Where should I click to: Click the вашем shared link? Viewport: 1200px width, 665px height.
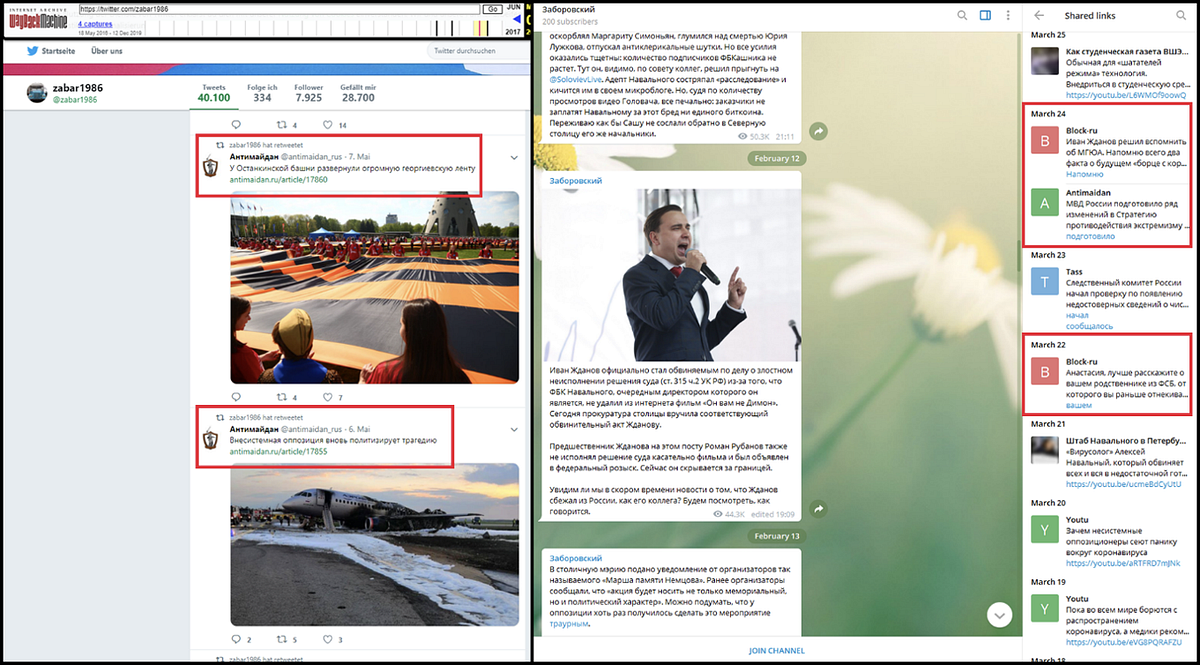1079,406
